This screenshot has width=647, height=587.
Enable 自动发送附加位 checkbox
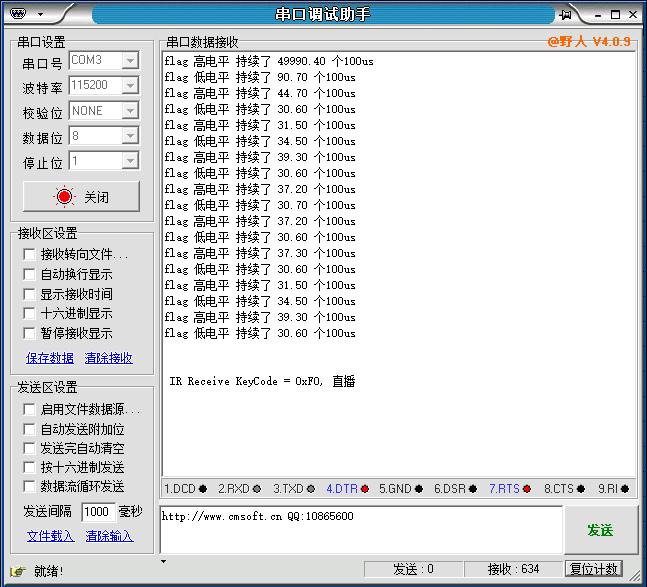29,429
